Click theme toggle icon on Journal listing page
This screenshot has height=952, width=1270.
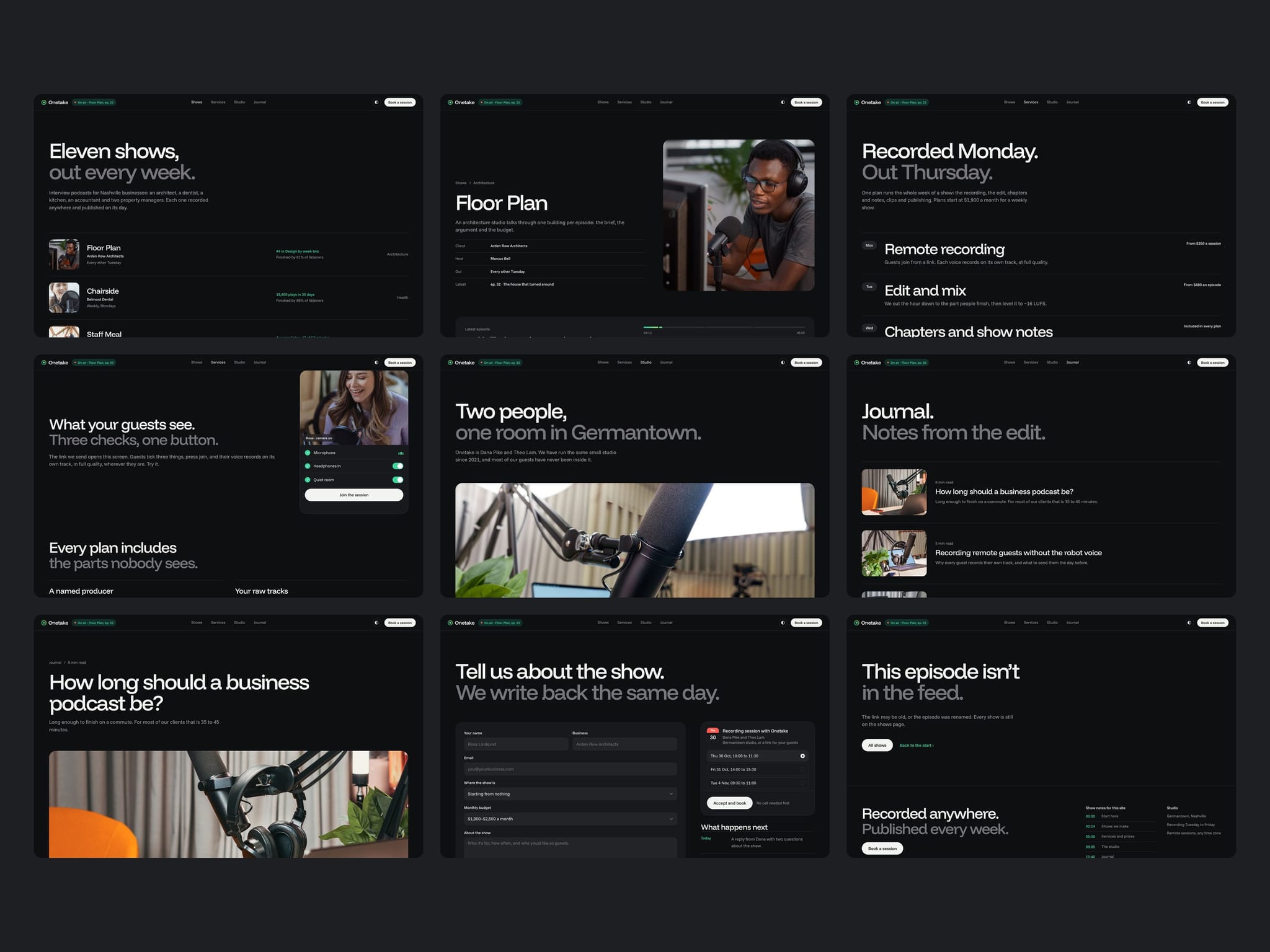(1189, 363)
